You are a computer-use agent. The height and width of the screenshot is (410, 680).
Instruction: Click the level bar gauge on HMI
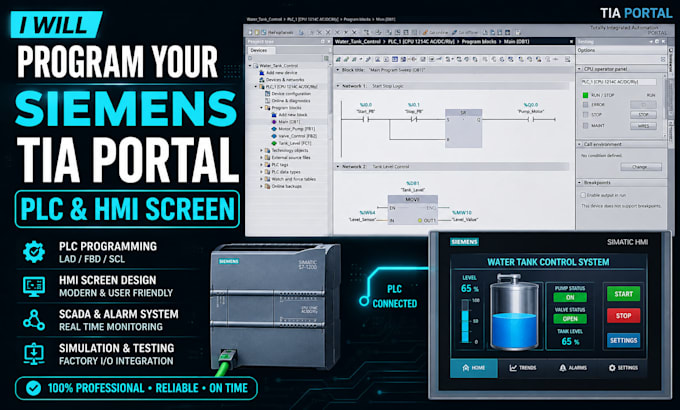click(465, 321)
